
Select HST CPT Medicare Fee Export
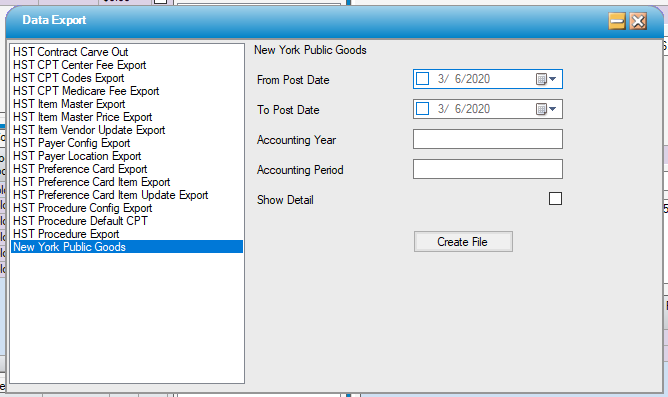[x=127, y=91]
